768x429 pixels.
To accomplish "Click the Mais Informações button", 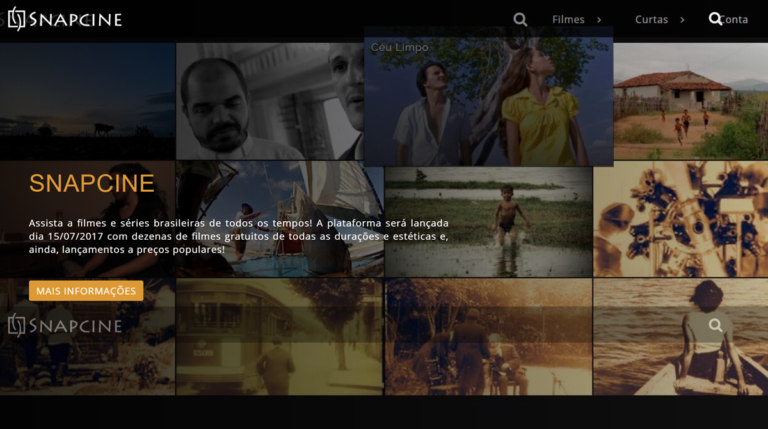I will coord(86,291).
